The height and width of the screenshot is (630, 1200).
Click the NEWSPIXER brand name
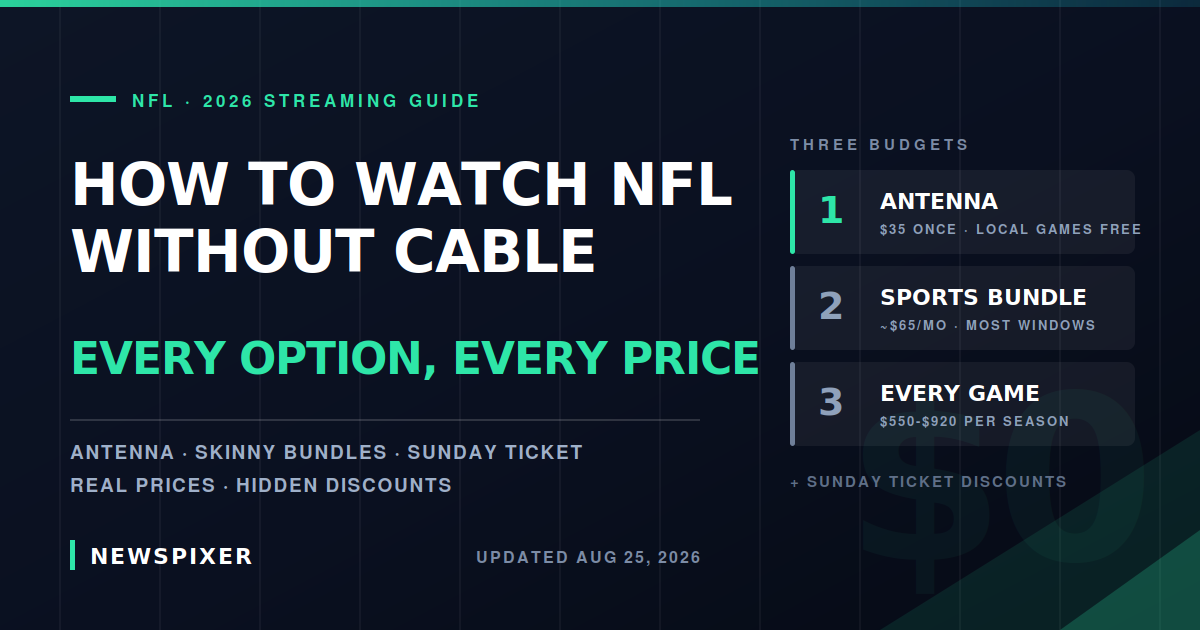coord(172,557)
